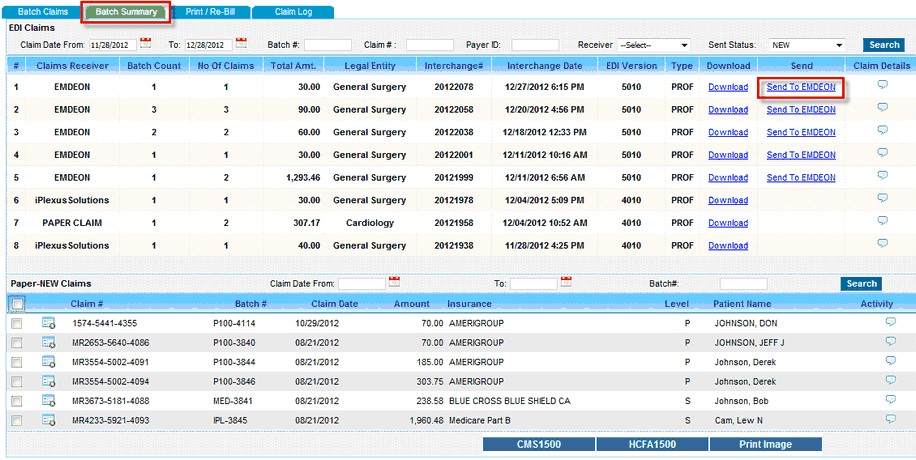The image size is (916, 460).
Task: Go to the Claim Log tab
Action: (x=293, y=12)
